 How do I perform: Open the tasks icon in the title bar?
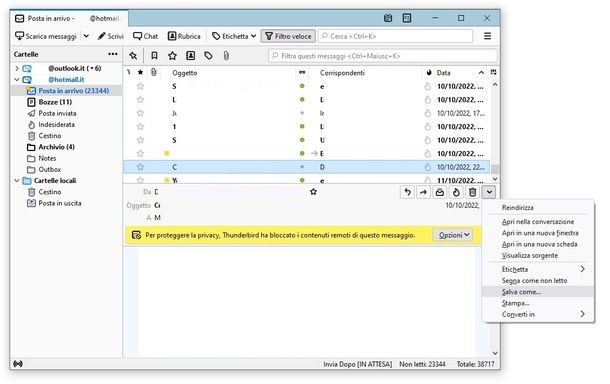pos(407,18)
